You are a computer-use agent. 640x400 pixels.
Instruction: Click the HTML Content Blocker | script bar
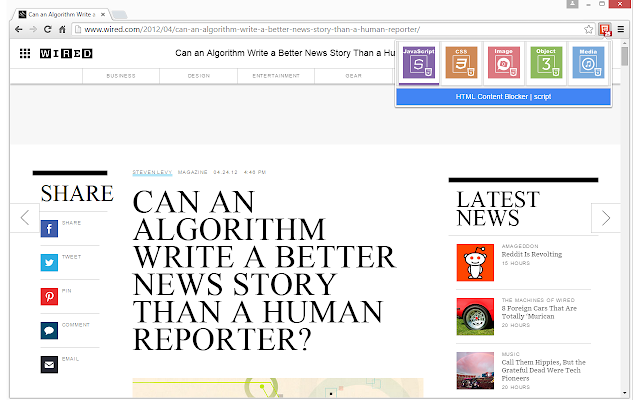503,97
